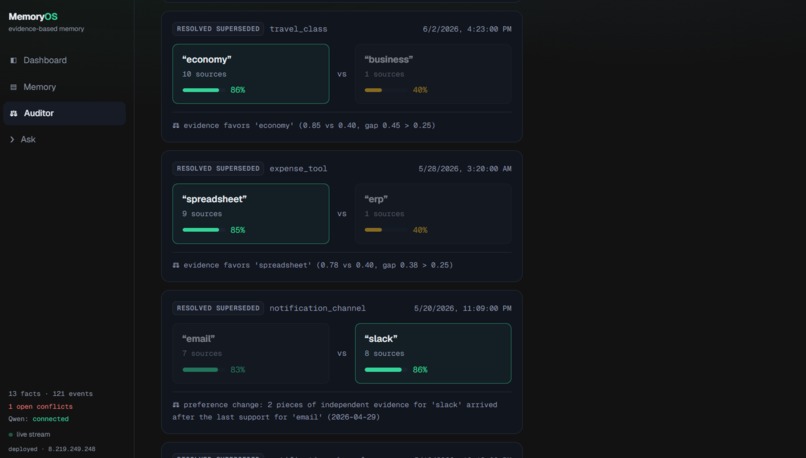Screen dimensions: 806x458
Task: Select the "business" value card
Action: tap(433, 74)
